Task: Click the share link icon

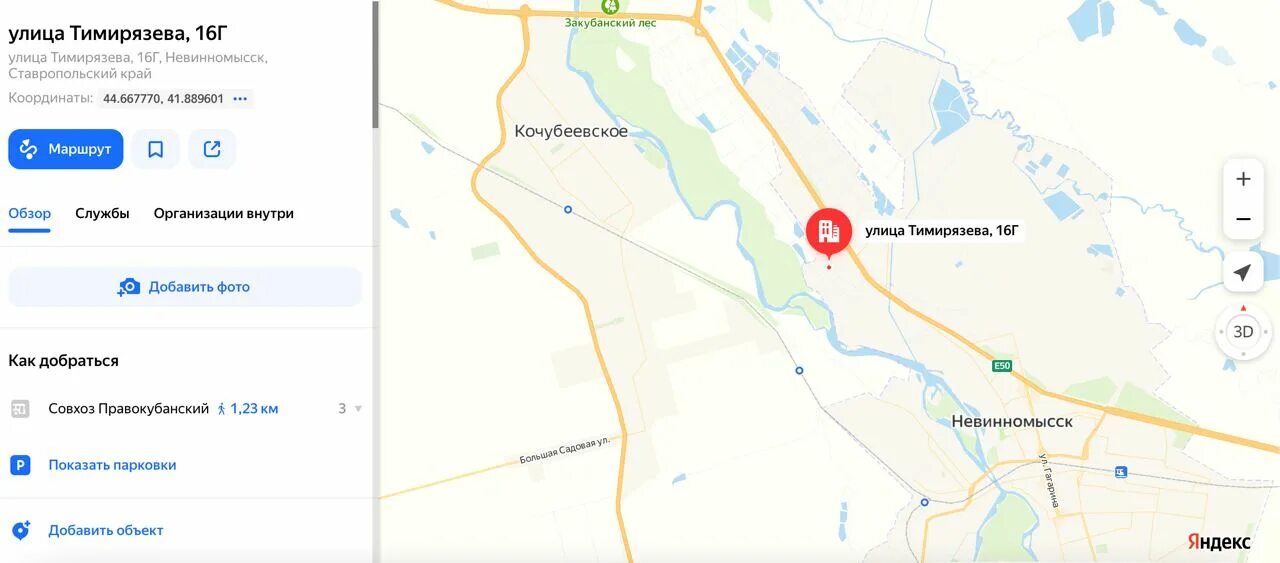Action: 212,149
